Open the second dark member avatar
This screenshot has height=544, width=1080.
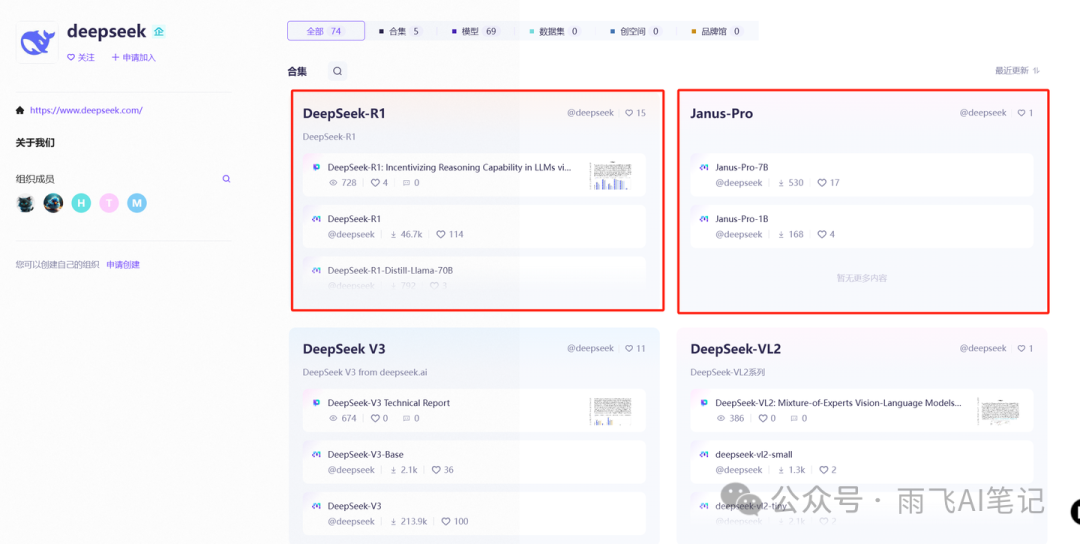(x=54, y=203)
